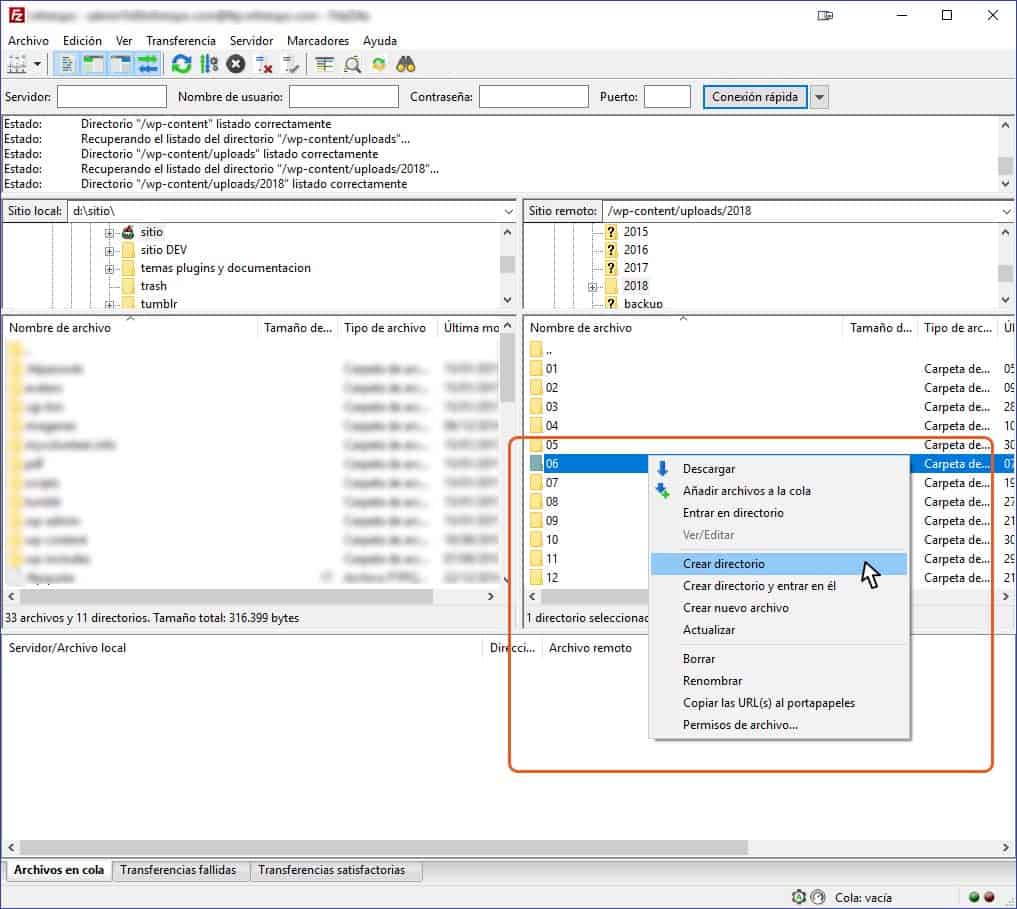Search for remote files with the binoculars icon

[406, 63]
